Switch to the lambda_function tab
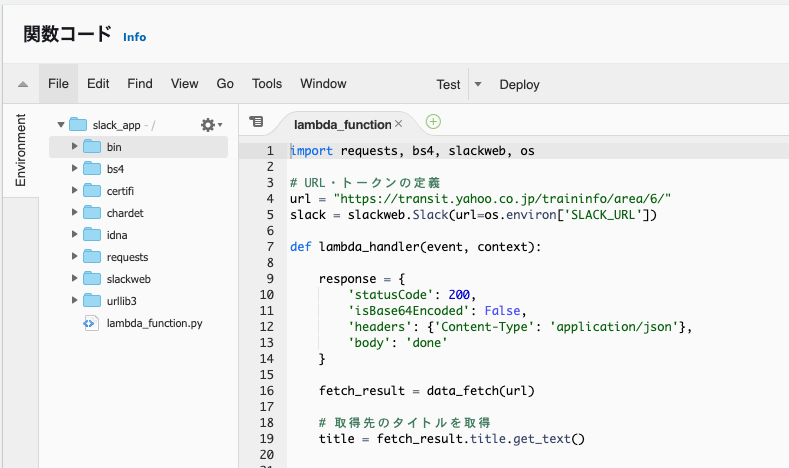The image size is (789, 468). 342,124
